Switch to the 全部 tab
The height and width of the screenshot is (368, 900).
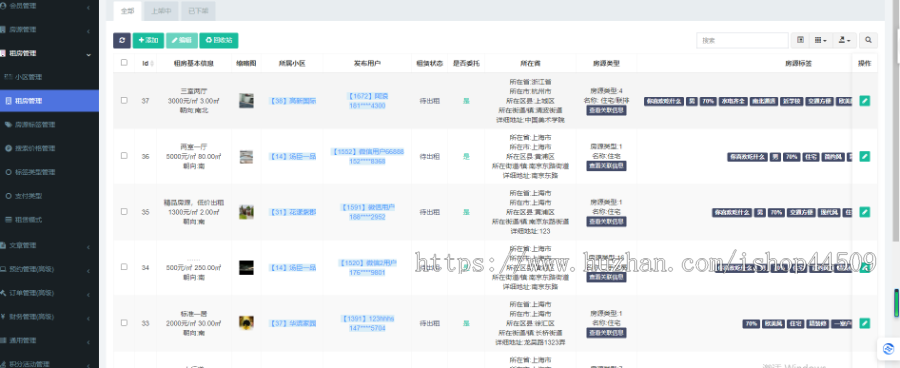coord(127,11)
